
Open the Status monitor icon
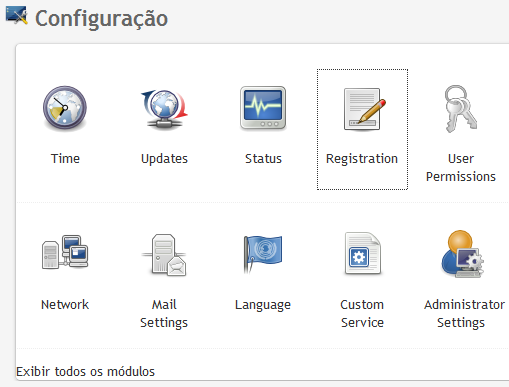[x=263, y=108]
